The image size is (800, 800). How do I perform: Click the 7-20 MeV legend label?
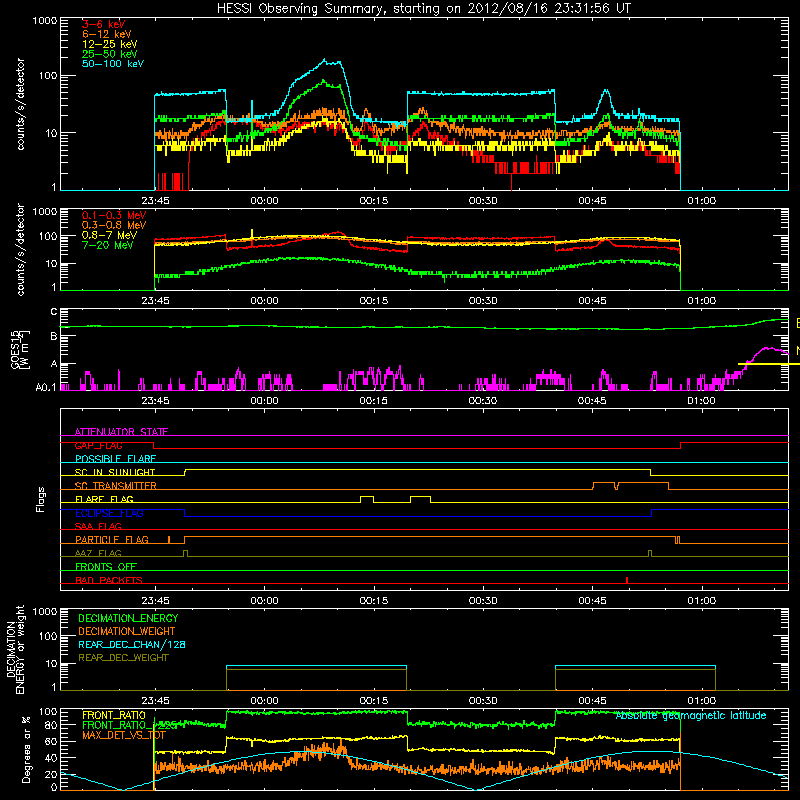click(107, 245)
